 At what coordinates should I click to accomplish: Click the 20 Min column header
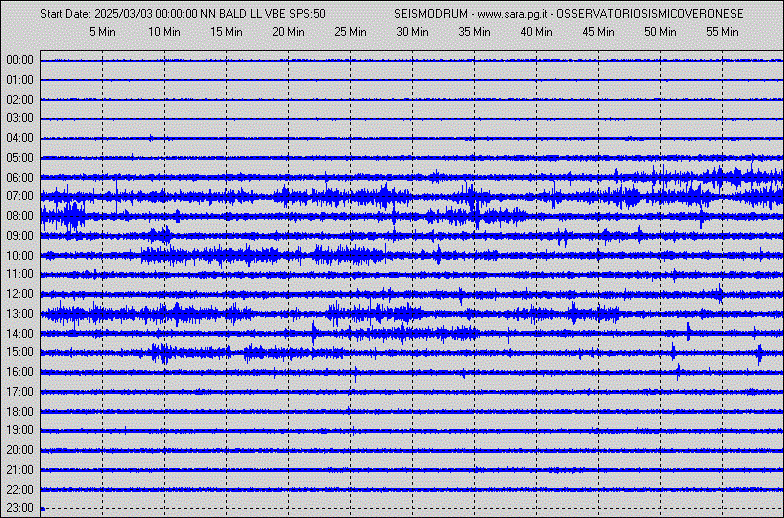(x=288, y=32)
